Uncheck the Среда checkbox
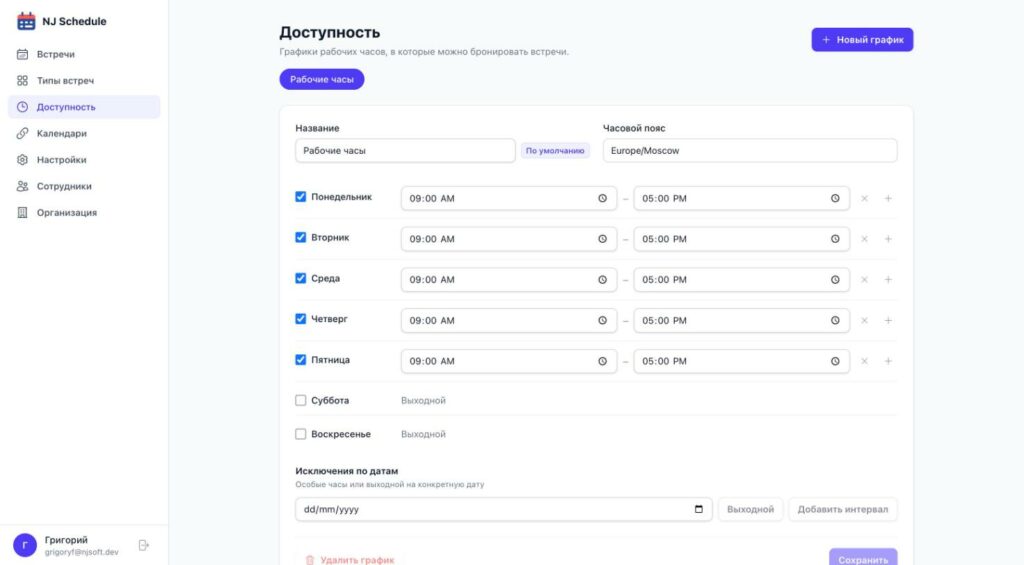Viewport: 1024px width, 565px height. pyautogui.click(x=300, y=278)
